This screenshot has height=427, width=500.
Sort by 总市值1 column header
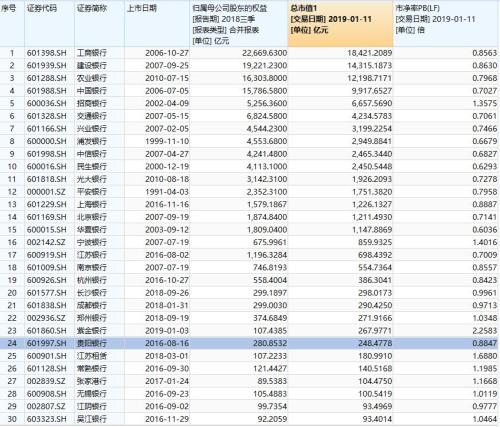click(x=340, y=24)
